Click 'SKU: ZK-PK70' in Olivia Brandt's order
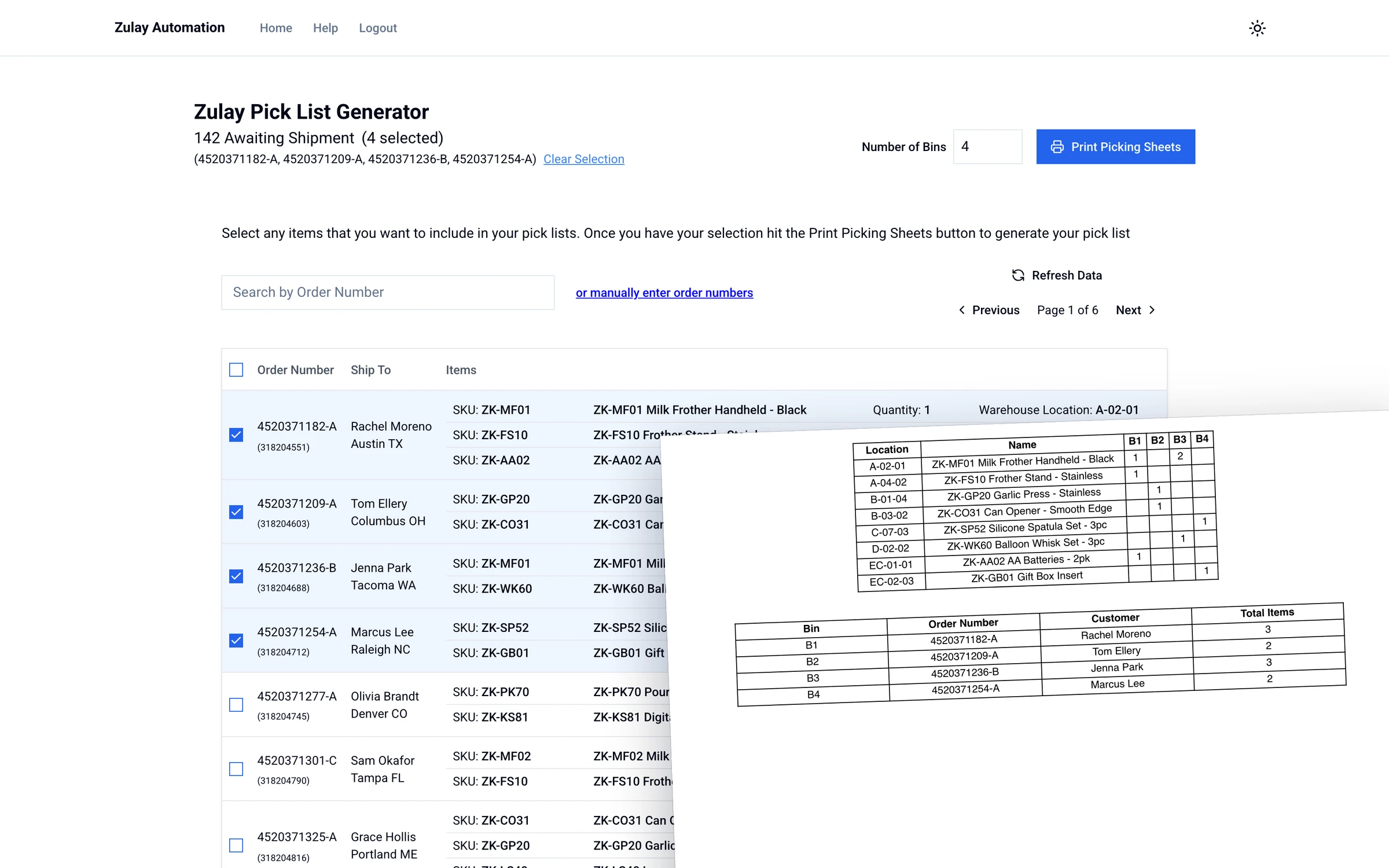Screen dimensions: 1389x868 pyautogui.click(x=491, y=692)
